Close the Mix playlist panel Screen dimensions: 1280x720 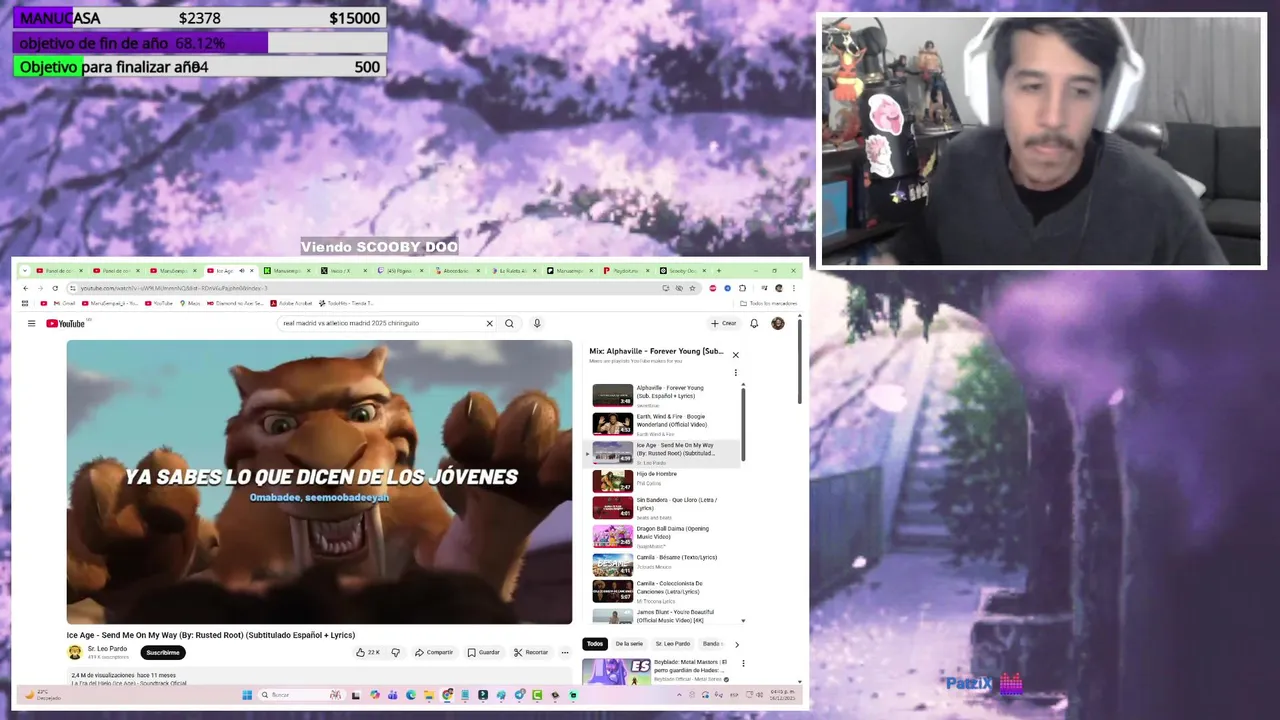[x=735, y=355]
